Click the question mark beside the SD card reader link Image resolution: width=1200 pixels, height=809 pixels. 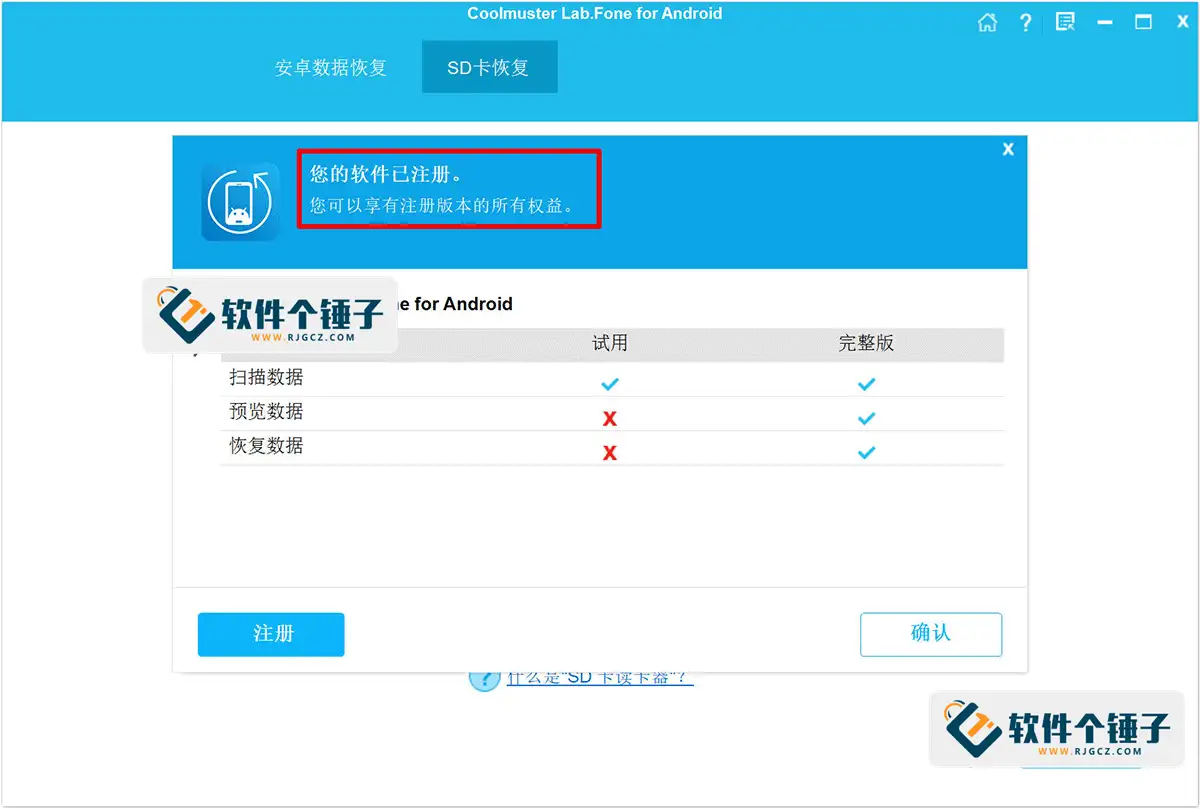click(x=484, y=678)
